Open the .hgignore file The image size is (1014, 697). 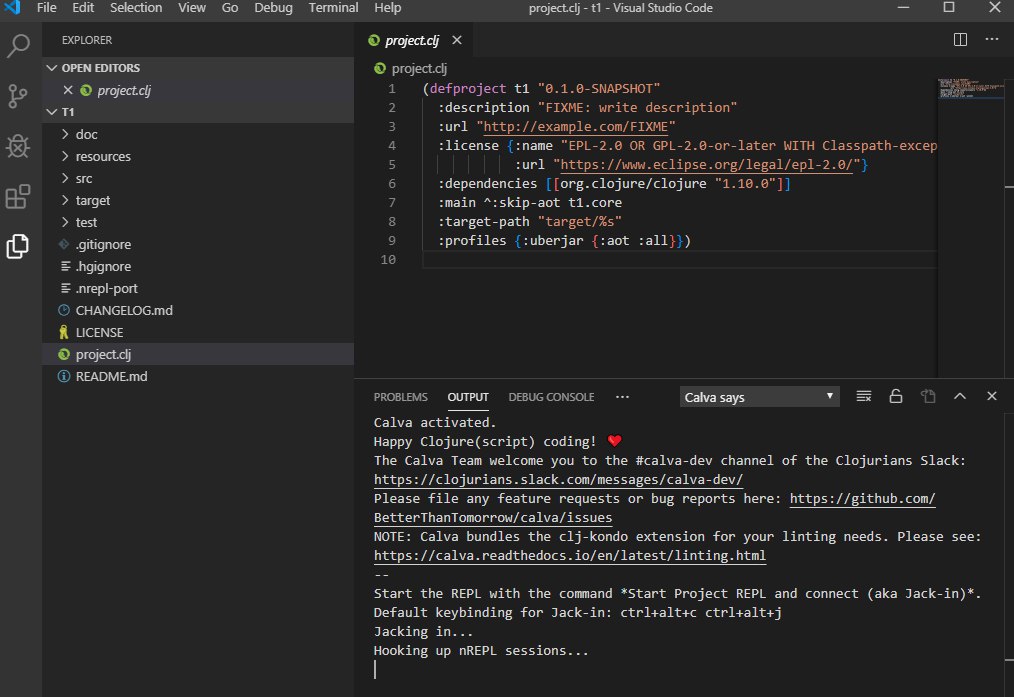tap(103, 266)
